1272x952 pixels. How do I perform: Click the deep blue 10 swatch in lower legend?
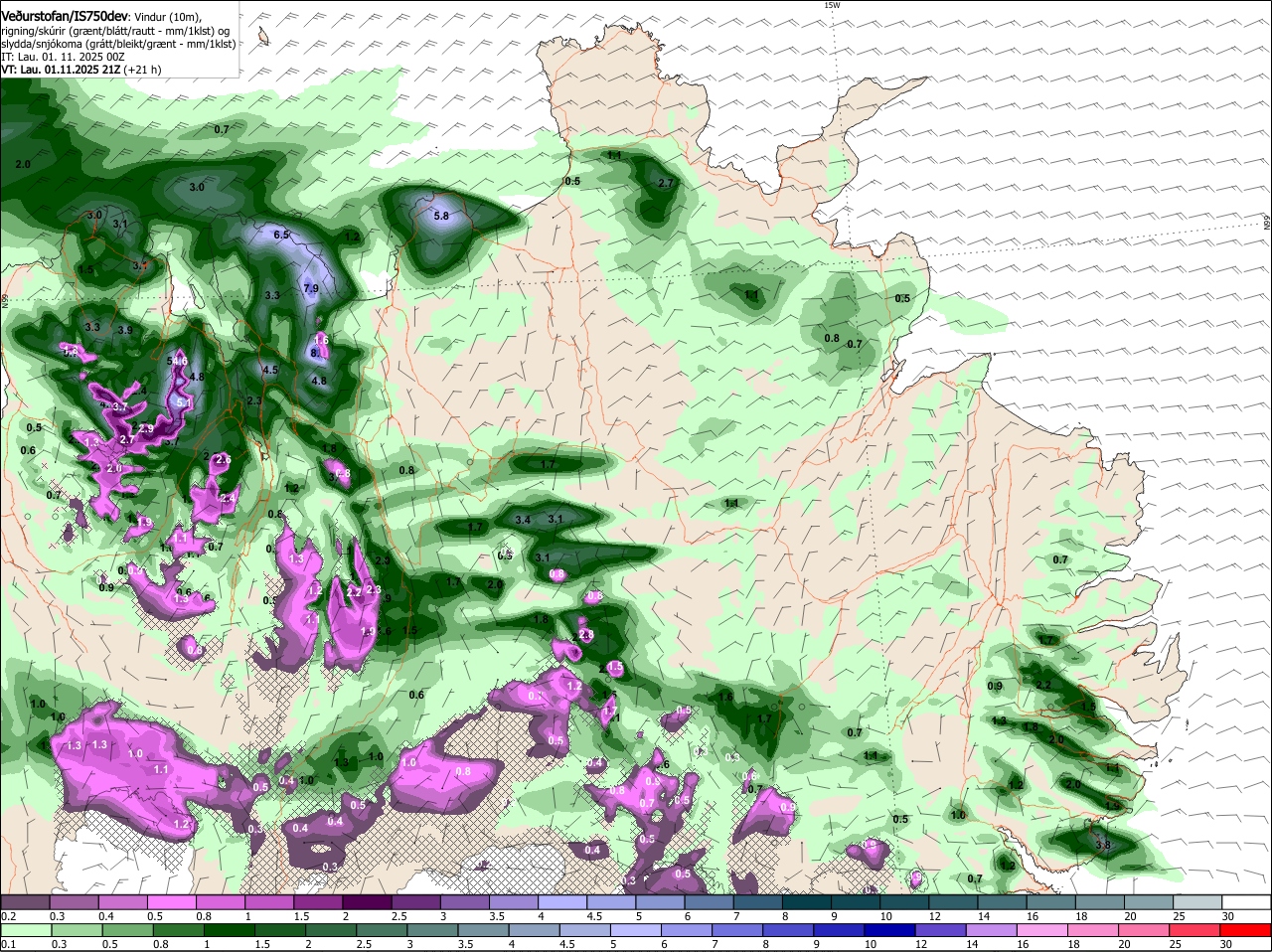point(888,930)
